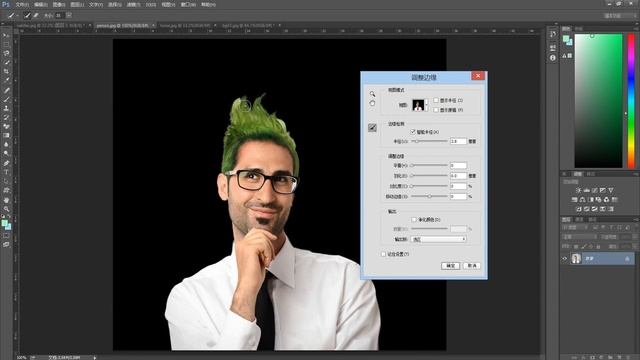
Task: Open the 选择 (Select) menu
Action: (x=115, y=5)
